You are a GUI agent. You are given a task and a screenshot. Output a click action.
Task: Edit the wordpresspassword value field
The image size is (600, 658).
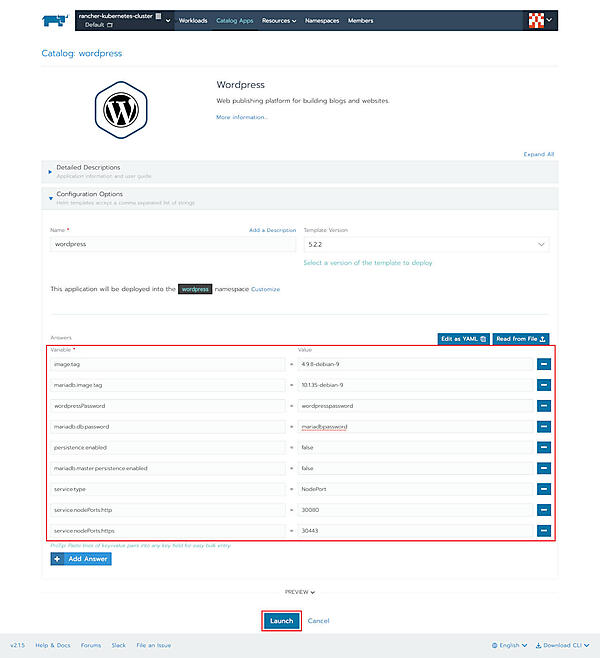tap(415, 406)
